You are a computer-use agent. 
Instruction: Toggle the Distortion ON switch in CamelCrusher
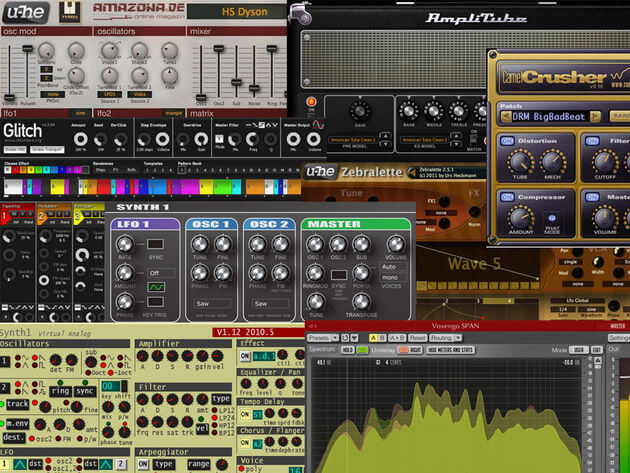507,141
